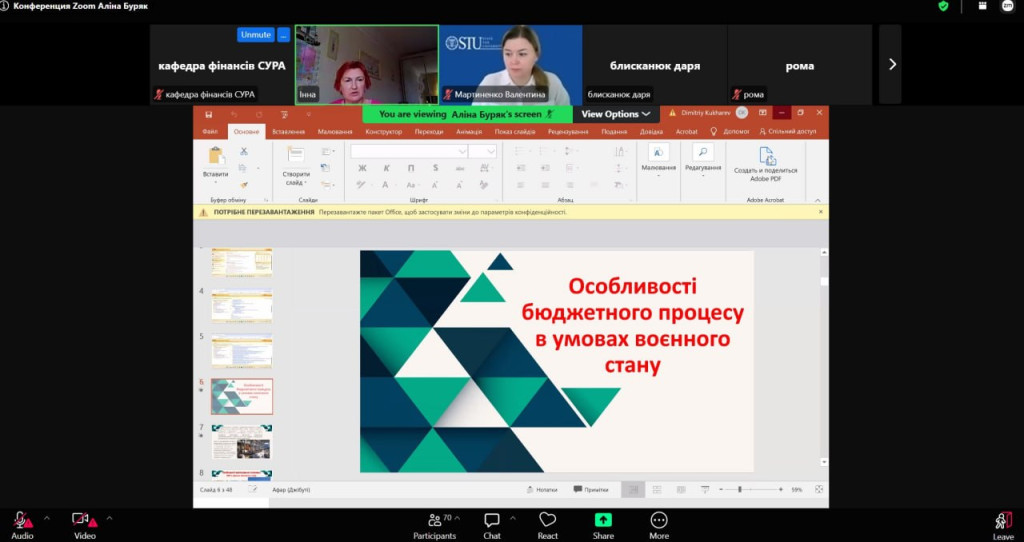Click the Create slide (Створити слайд) icon
Screen dimensions: 1024x542
coord(296,155)
